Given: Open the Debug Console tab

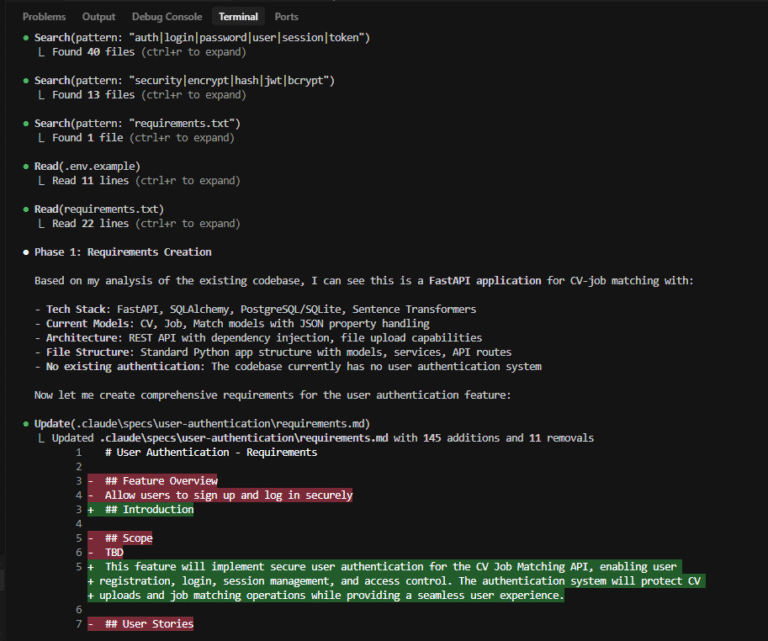Looking at the screenshot, I should pyautogui.click(x=167, y=17).
